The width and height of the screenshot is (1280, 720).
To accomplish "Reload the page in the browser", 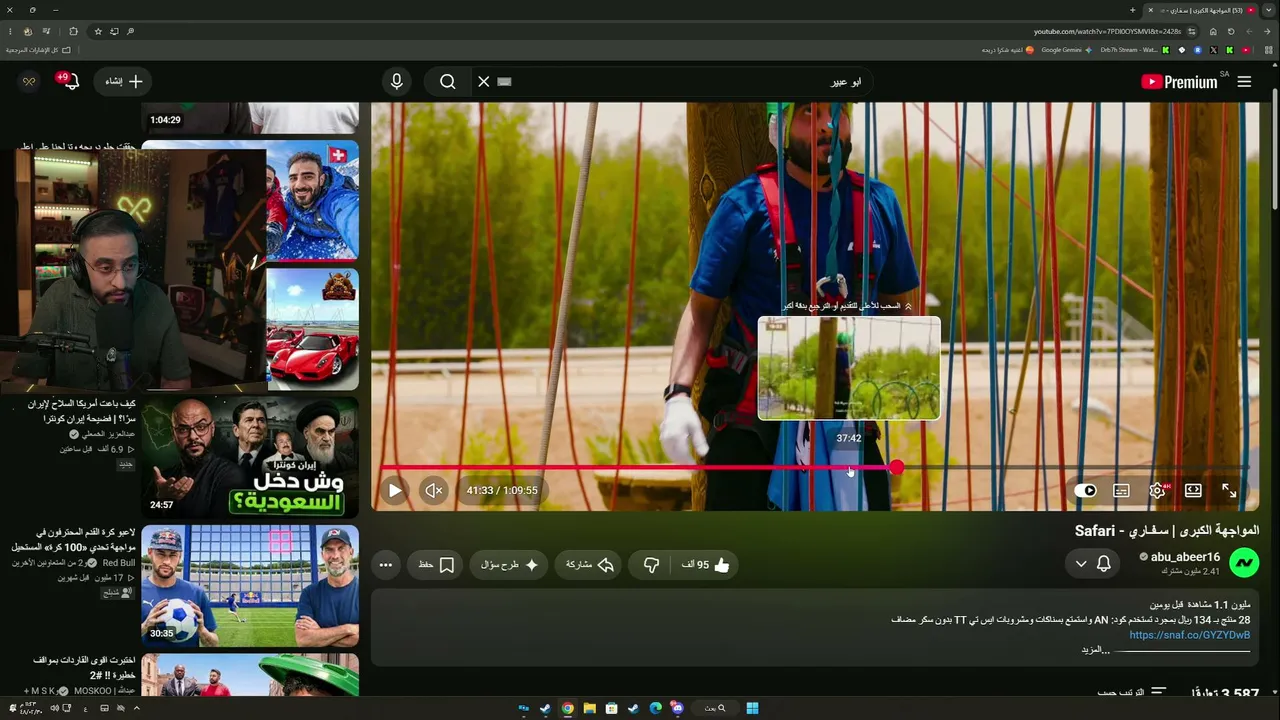I will coord(1231,31).
